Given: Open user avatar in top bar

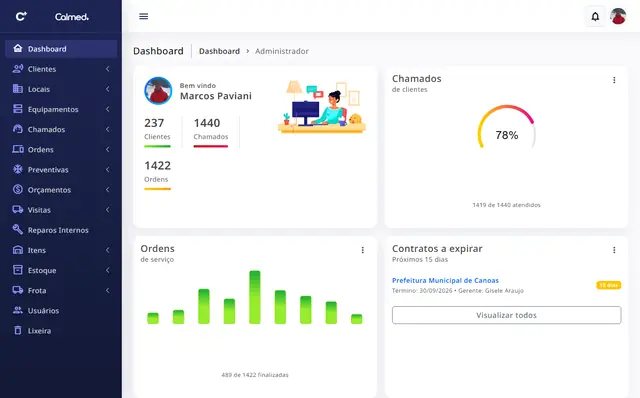Looking at the screenshot, I should 618,16.
